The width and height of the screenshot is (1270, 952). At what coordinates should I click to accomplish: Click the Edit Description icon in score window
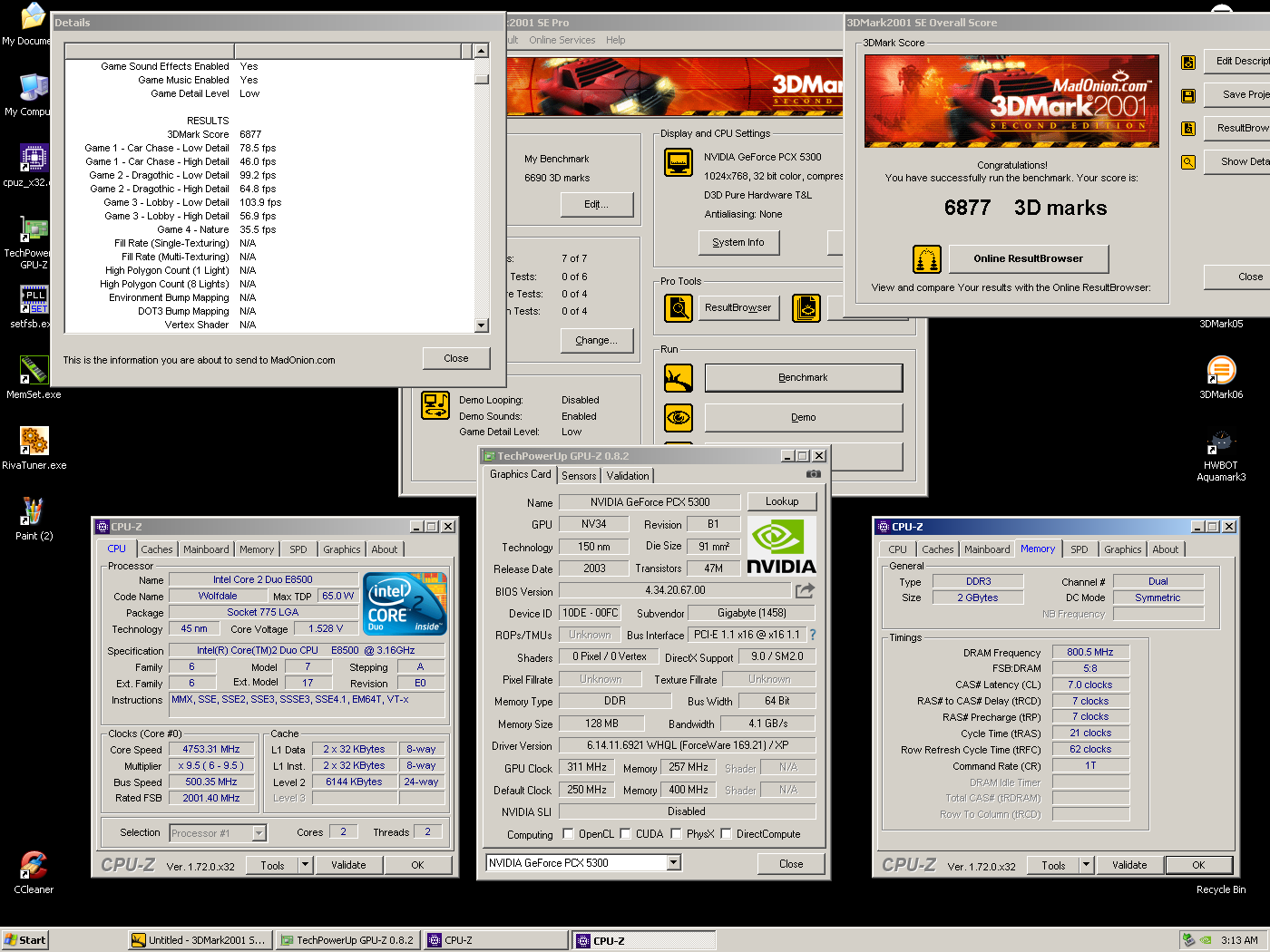click(x=1187, y=62)
